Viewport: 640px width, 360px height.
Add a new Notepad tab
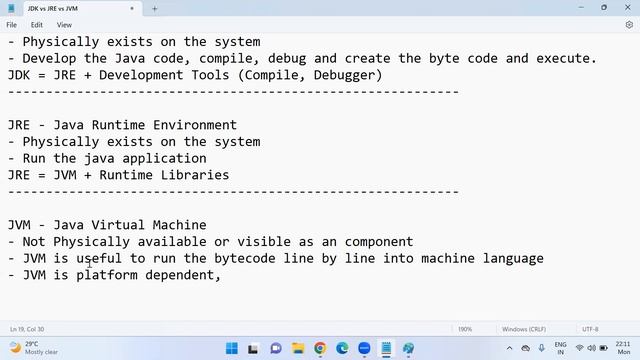coord(154,9)
